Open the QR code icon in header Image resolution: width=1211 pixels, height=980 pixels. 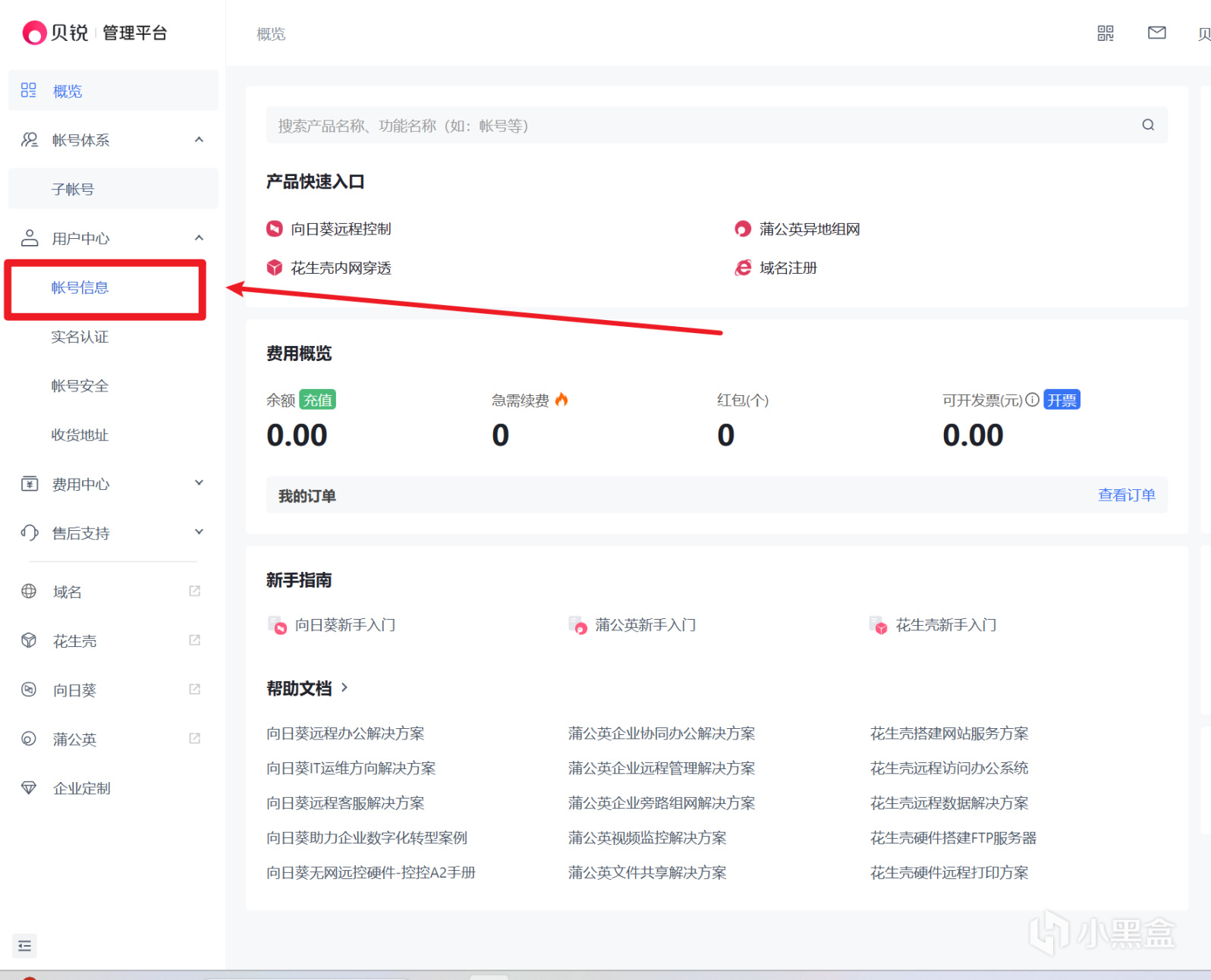coord(1106,33)
